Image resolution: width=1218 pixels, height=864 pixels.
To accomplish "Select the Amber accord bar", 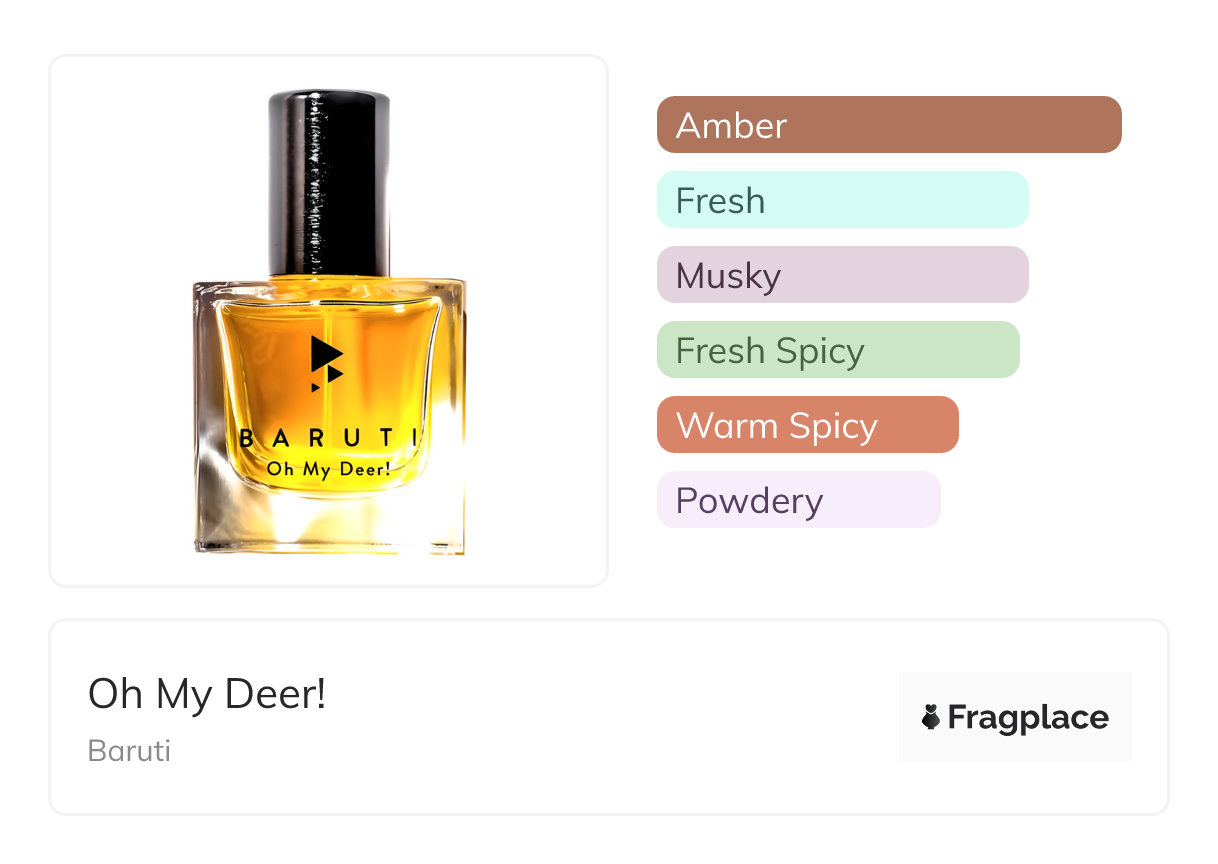I will 889,125.
